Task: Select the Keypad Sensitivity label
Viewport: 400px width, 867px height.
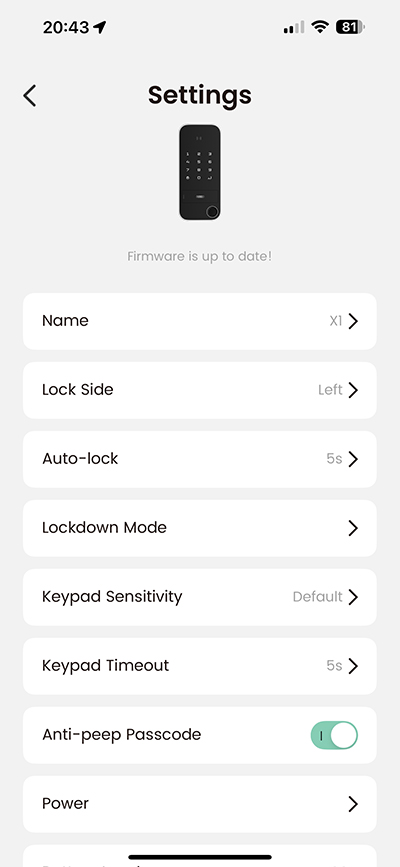Action: click(x=112, y=597)
